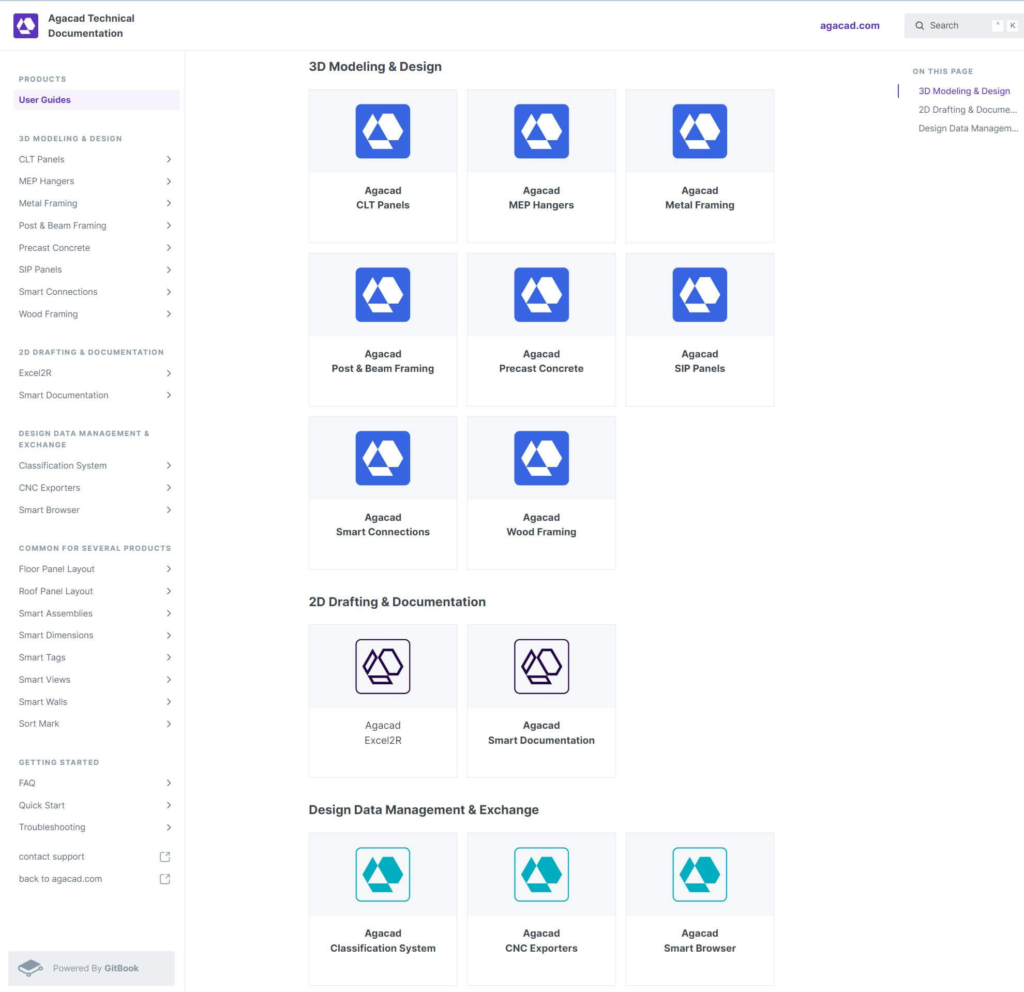Expand the MEP Hangers sidebar chevron

click(x=168, y=182)
